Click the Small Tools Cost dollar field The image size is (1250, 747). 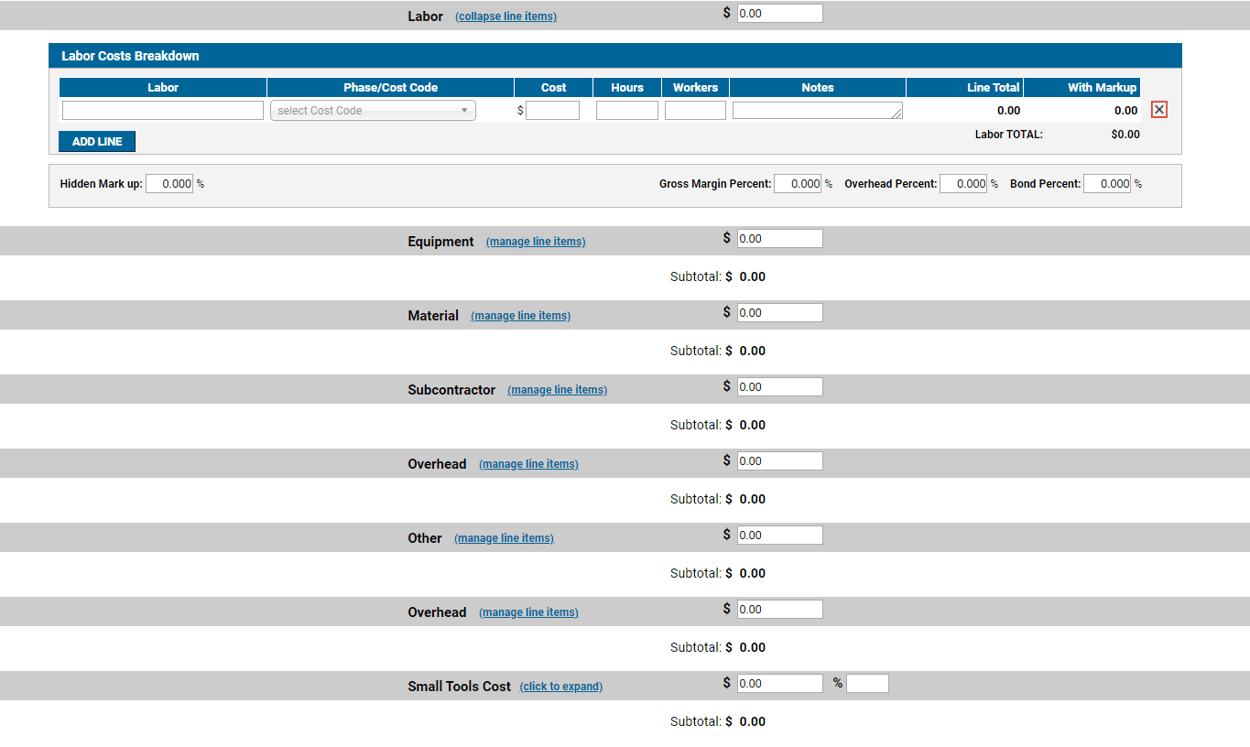click(x=780, y=683)
